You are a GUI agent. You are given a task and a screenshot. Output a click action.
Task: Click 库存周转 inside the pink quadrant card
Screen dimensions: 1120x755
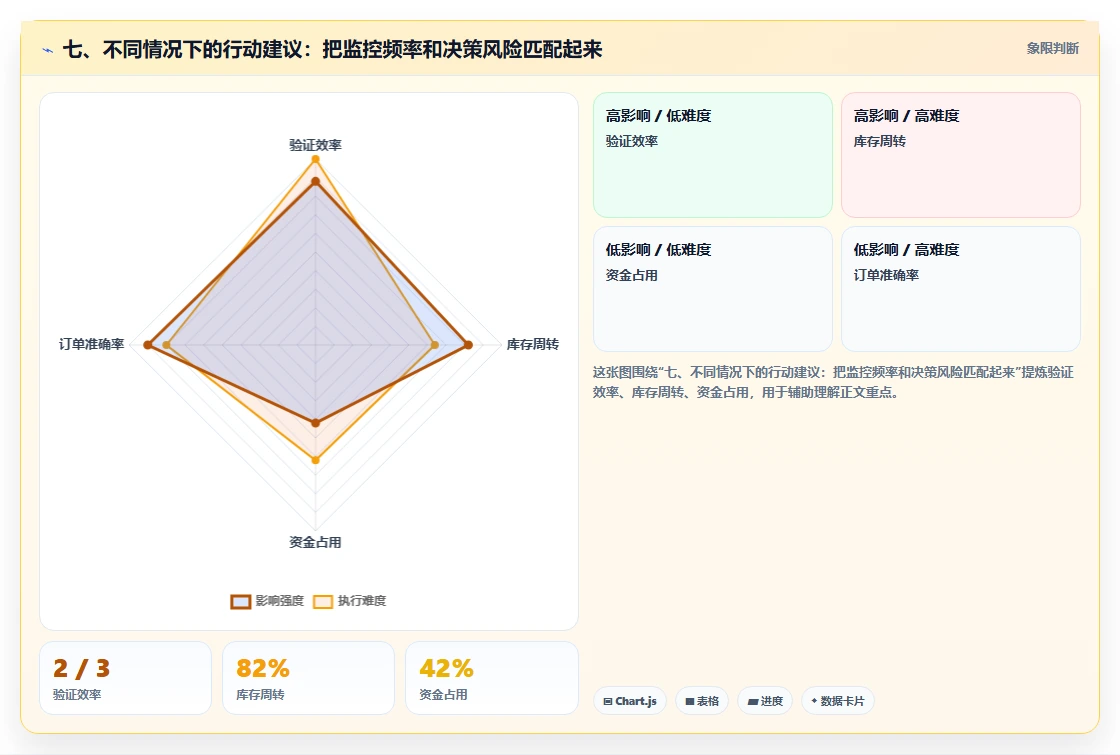point(880,141)
